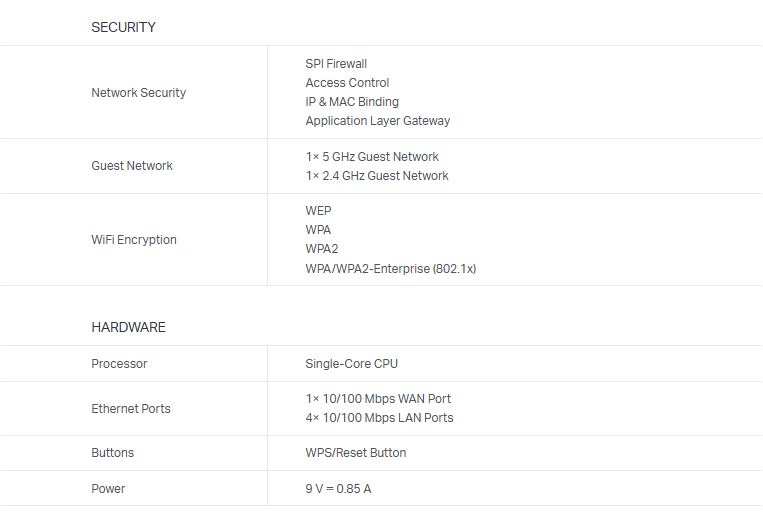The height and width of the screenshot is (523, 763).
Task: Click the 10/100 Mbps WAN Port line
Action: click(x=378, y=399)
